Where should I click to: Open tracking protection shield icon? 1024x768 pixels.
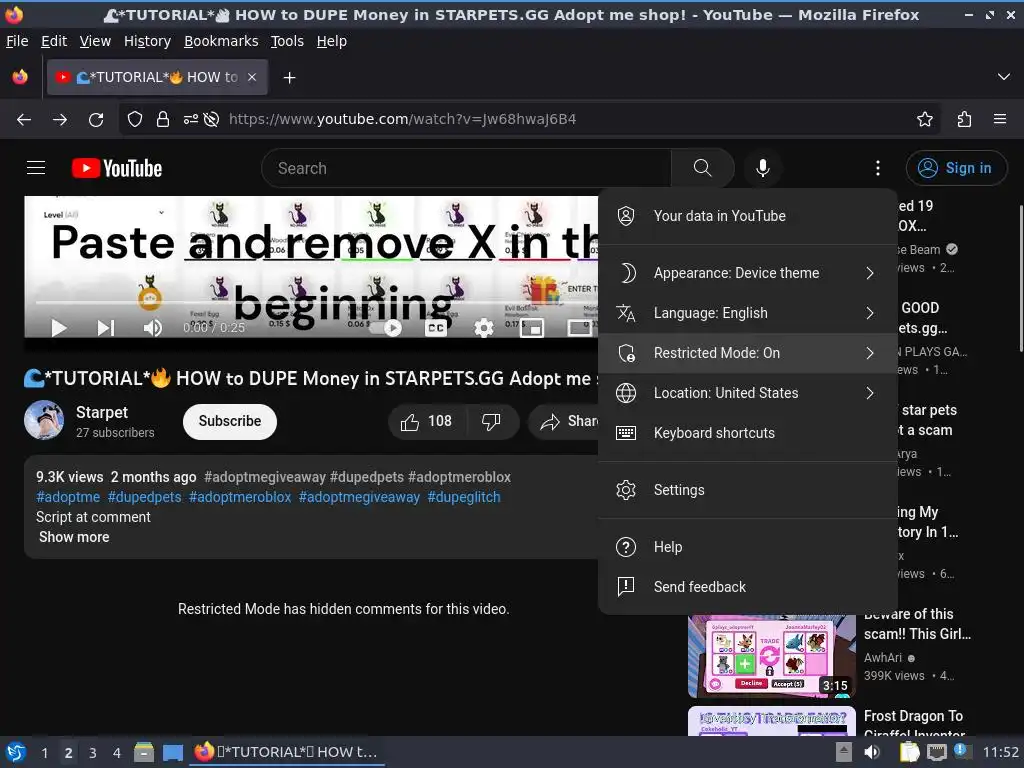tap(135, 119)
